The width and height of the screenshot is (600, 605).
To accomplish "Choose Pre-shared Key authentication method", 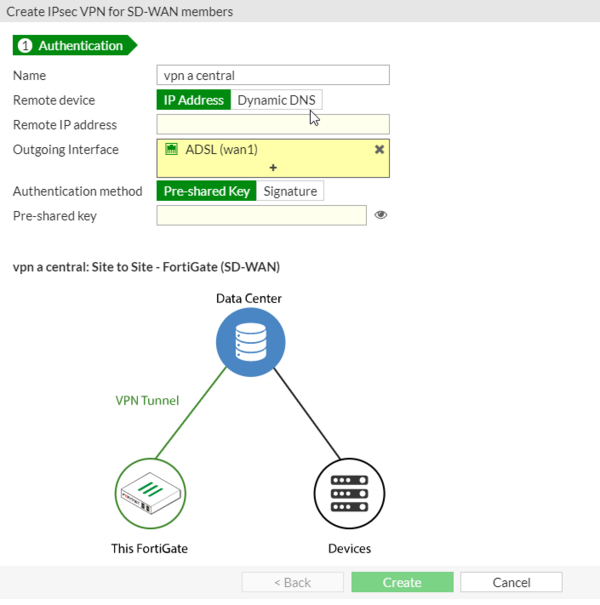I will pyautogui.click(x=207, y=191).
